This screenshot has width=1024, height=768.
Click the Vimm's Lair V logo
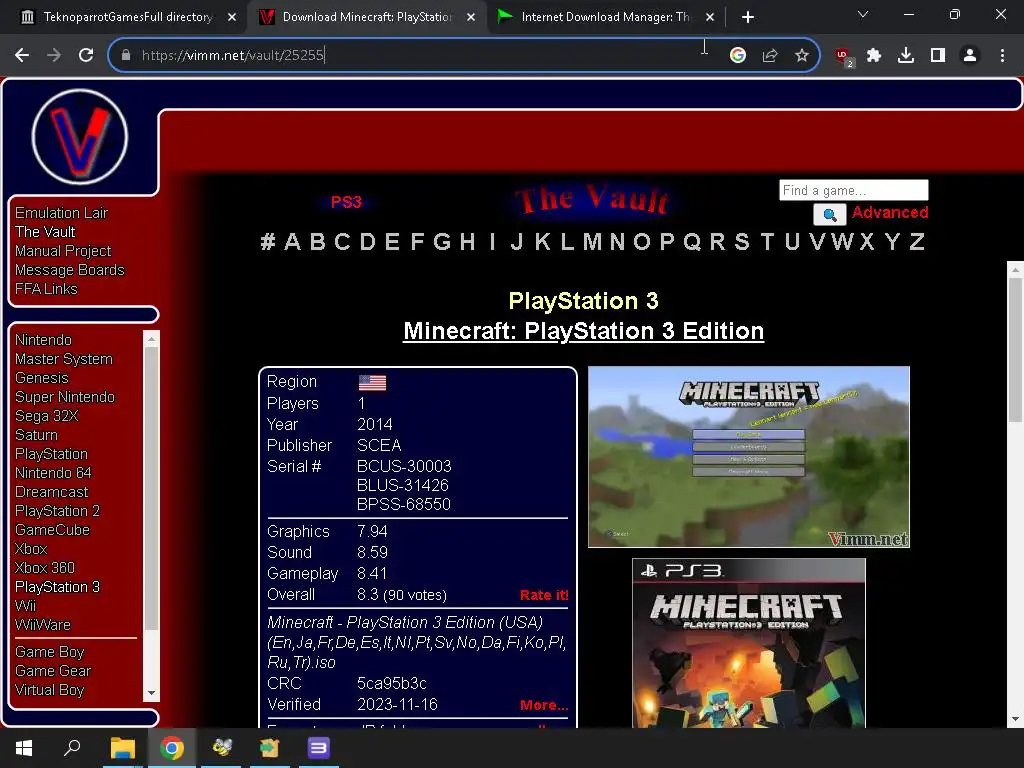[x=80, y=137]
